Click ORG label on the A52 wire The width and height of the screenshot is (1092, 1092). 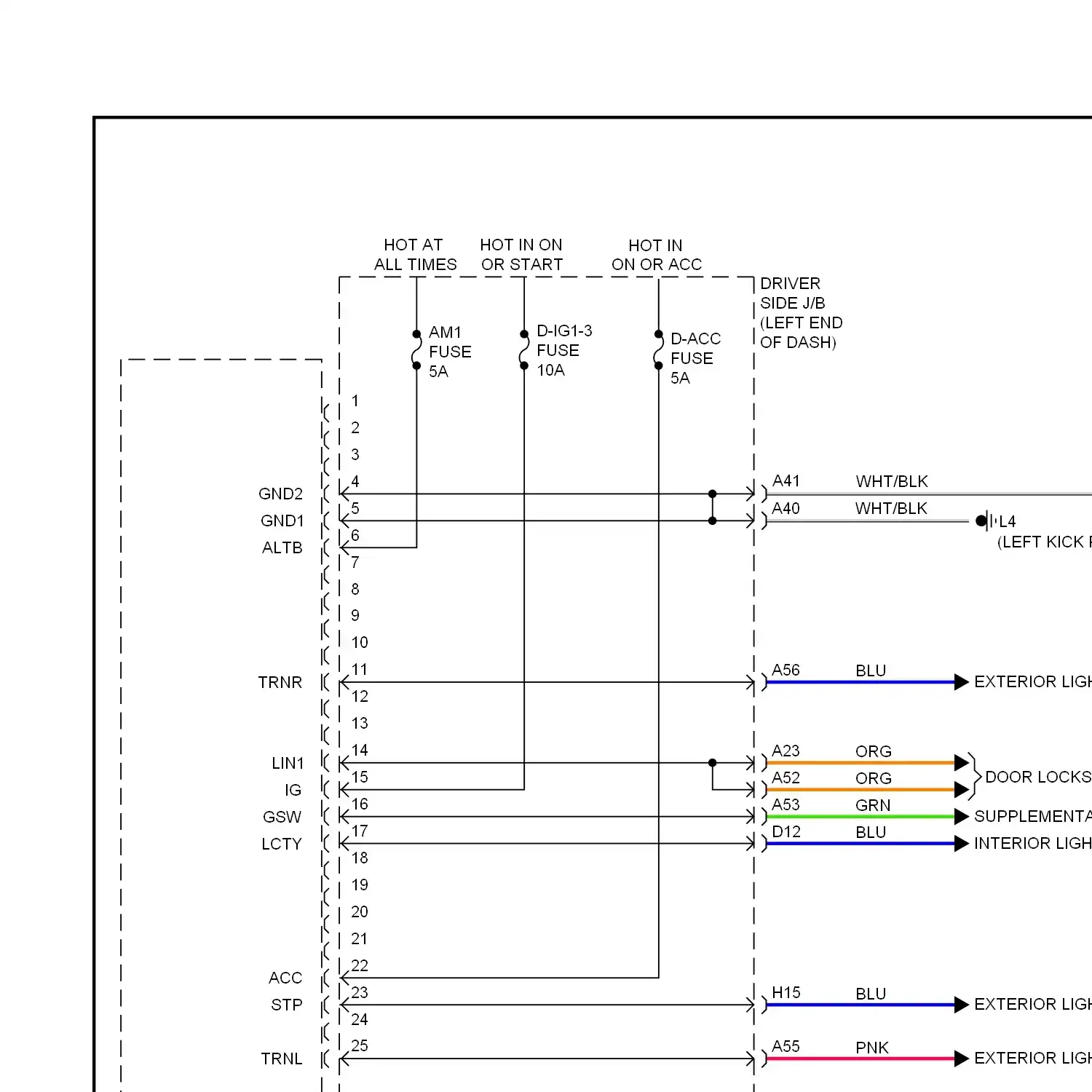pyautogui.click(x=874, y=778)
